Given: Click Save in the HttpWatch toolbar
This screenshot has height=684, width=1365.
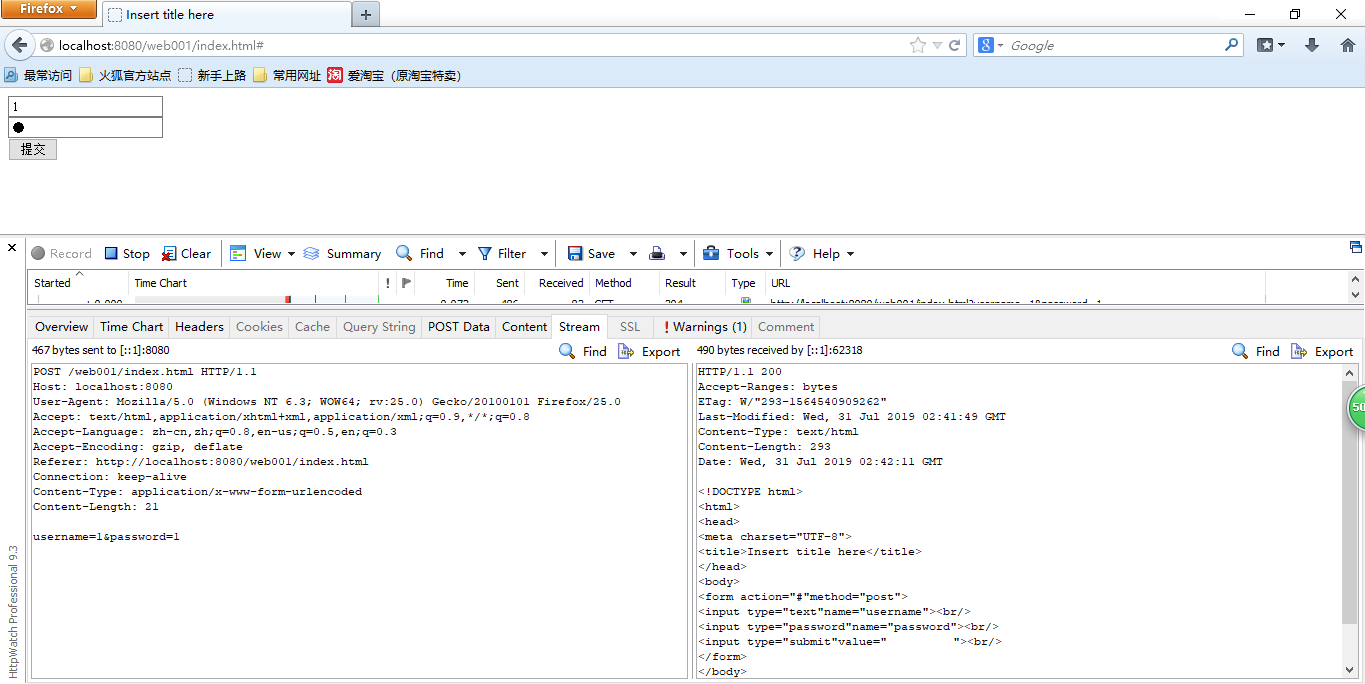Looking at the screenshot, I should tap(591, 254).
